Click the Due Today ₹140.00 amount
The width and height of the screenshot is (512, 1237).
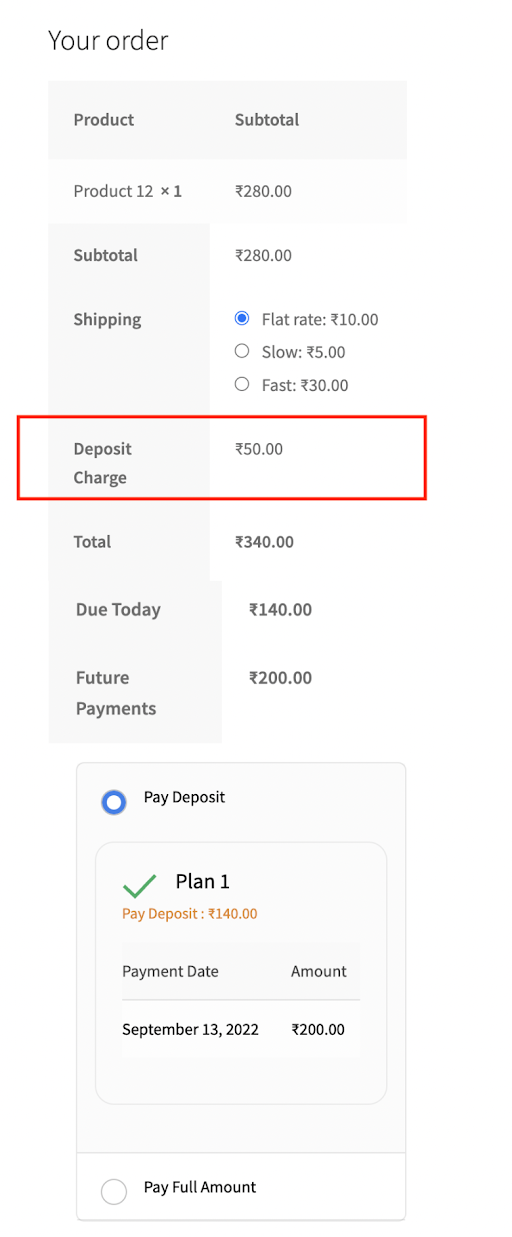click(x=280, y=609)
